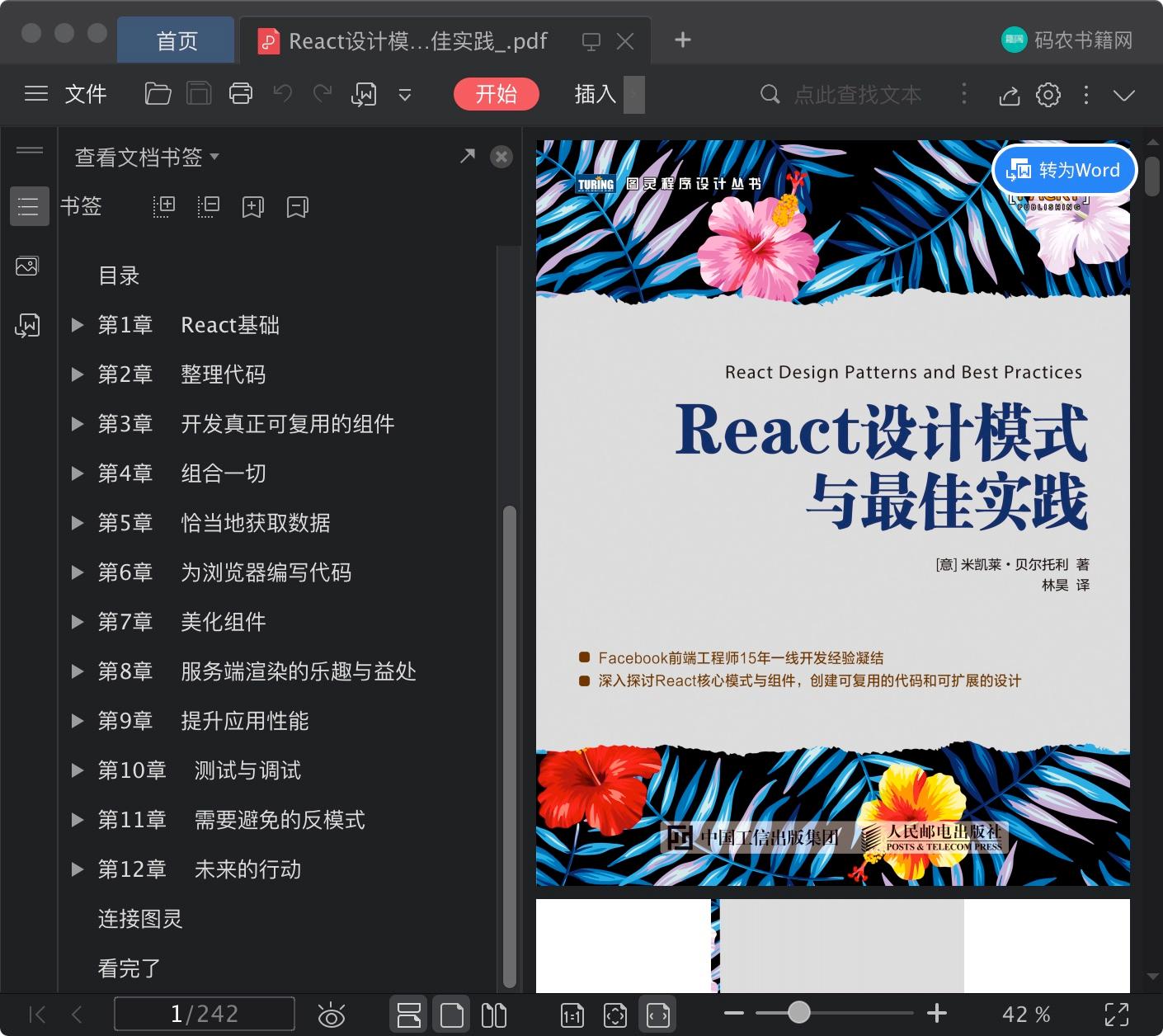1163x1036 pixels.
Task: Click the undo arrow icon
Action: click(283, 94)
